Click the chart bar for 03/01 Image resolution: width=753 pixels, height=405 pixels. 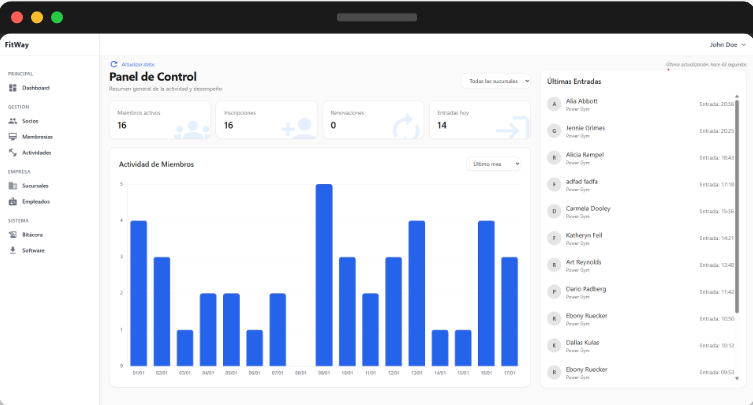185,348
